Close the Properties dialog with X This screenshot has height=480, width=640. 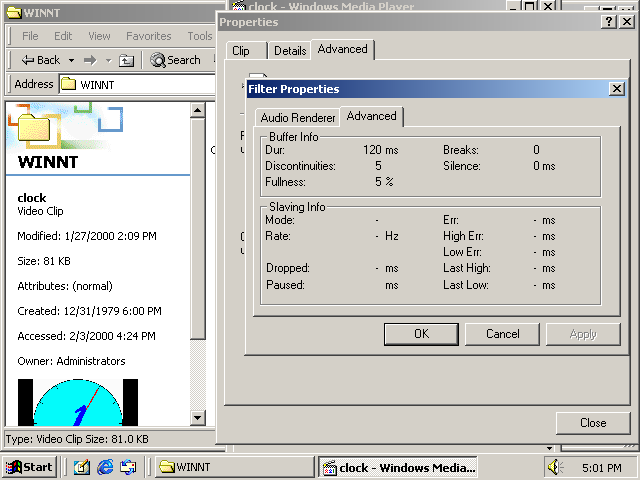click(x=627, y=22)
